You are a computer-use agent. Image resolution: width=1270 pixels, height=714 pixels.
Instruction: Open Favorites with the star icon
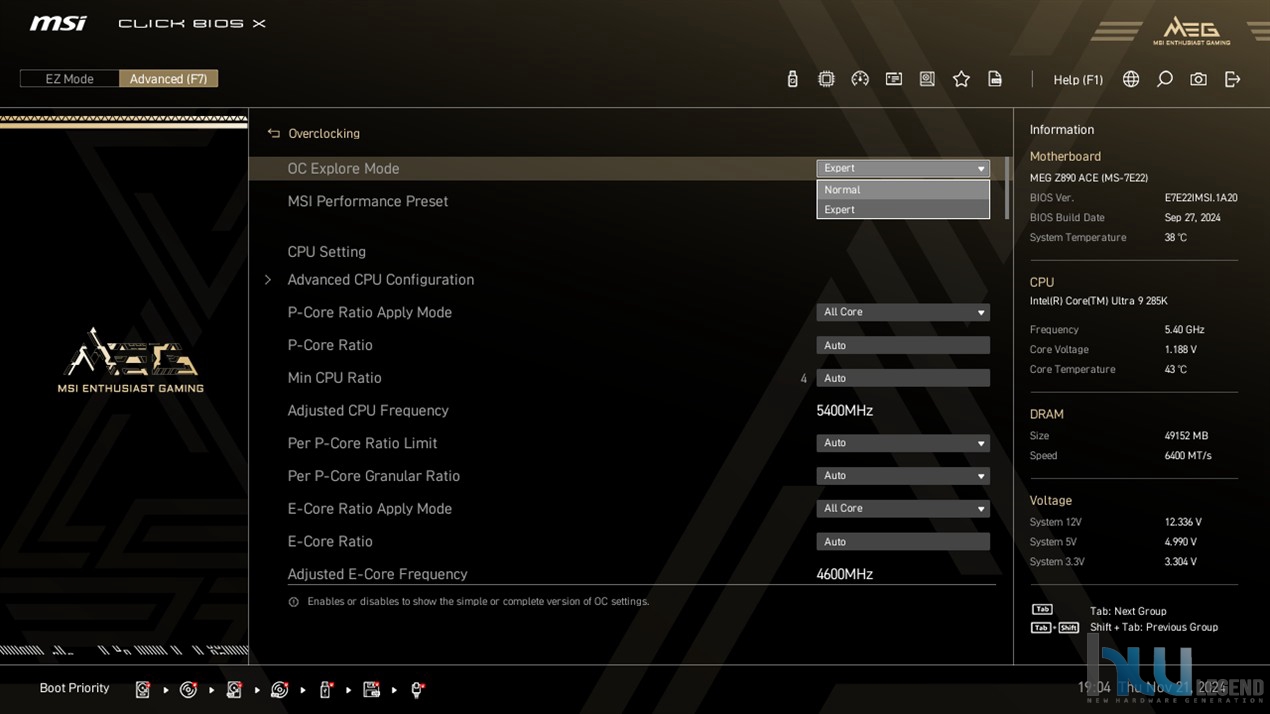(961, 79)
